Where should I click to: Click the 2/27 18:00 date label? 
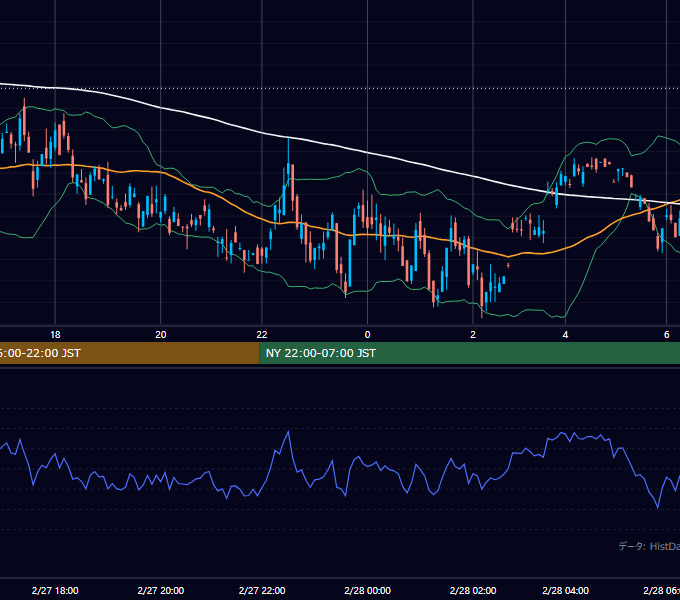55,590
